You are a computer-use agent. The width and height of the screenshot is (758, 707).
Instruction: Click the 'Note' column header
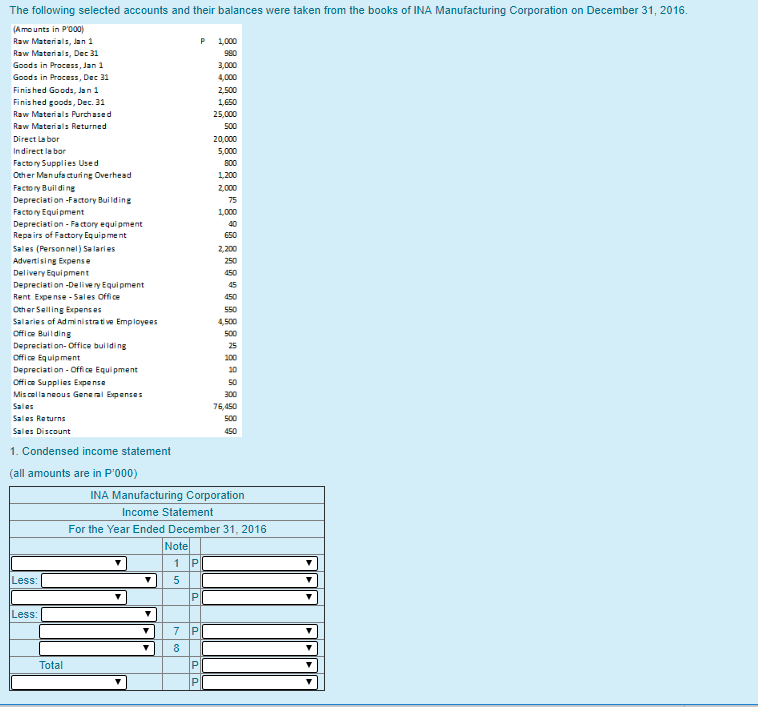[176, 546]
